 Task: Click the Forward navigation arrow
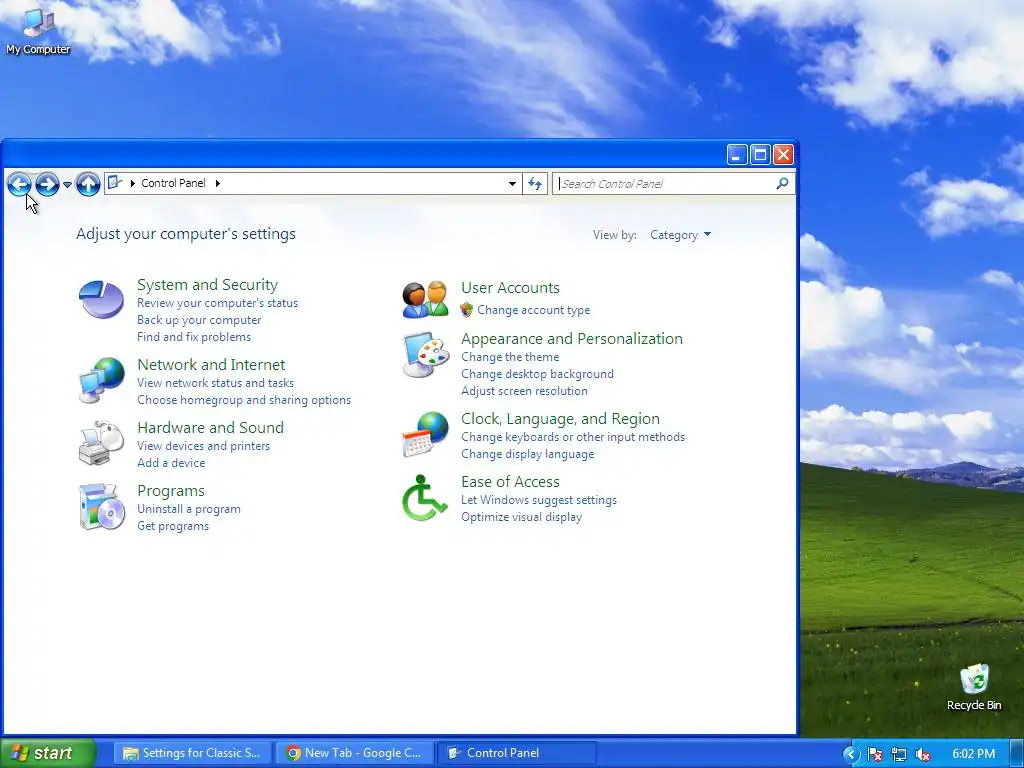point(47,184)
